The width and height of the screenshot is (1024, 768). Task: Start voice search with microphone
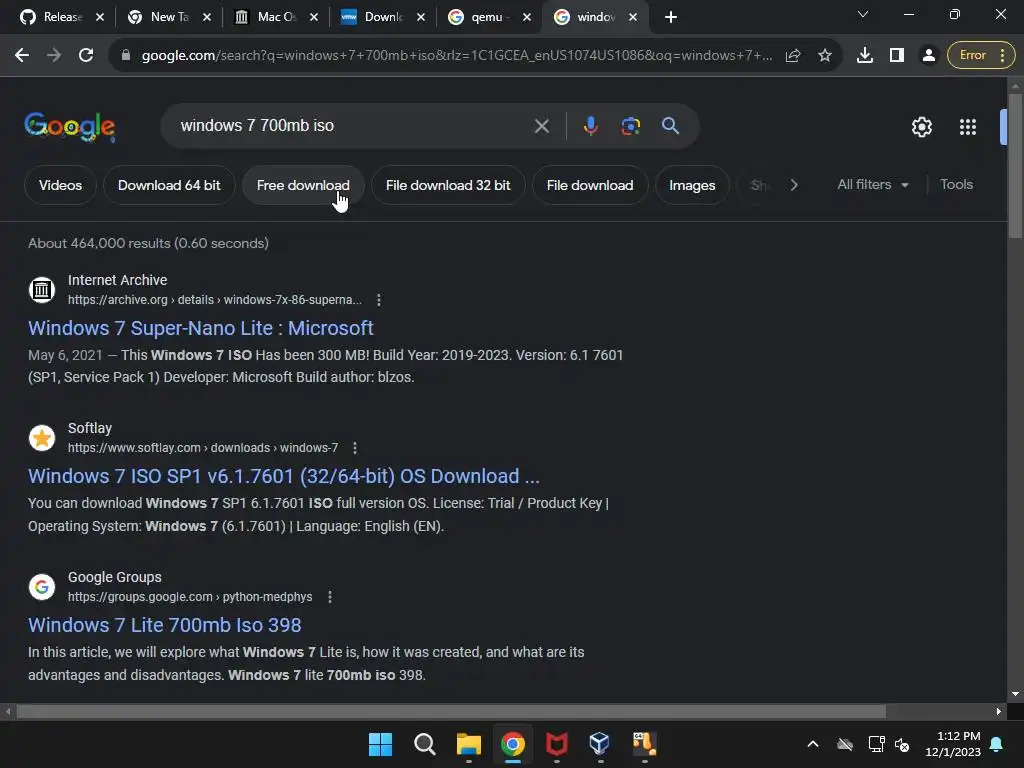pyautogui.click(x=590, y=126)
